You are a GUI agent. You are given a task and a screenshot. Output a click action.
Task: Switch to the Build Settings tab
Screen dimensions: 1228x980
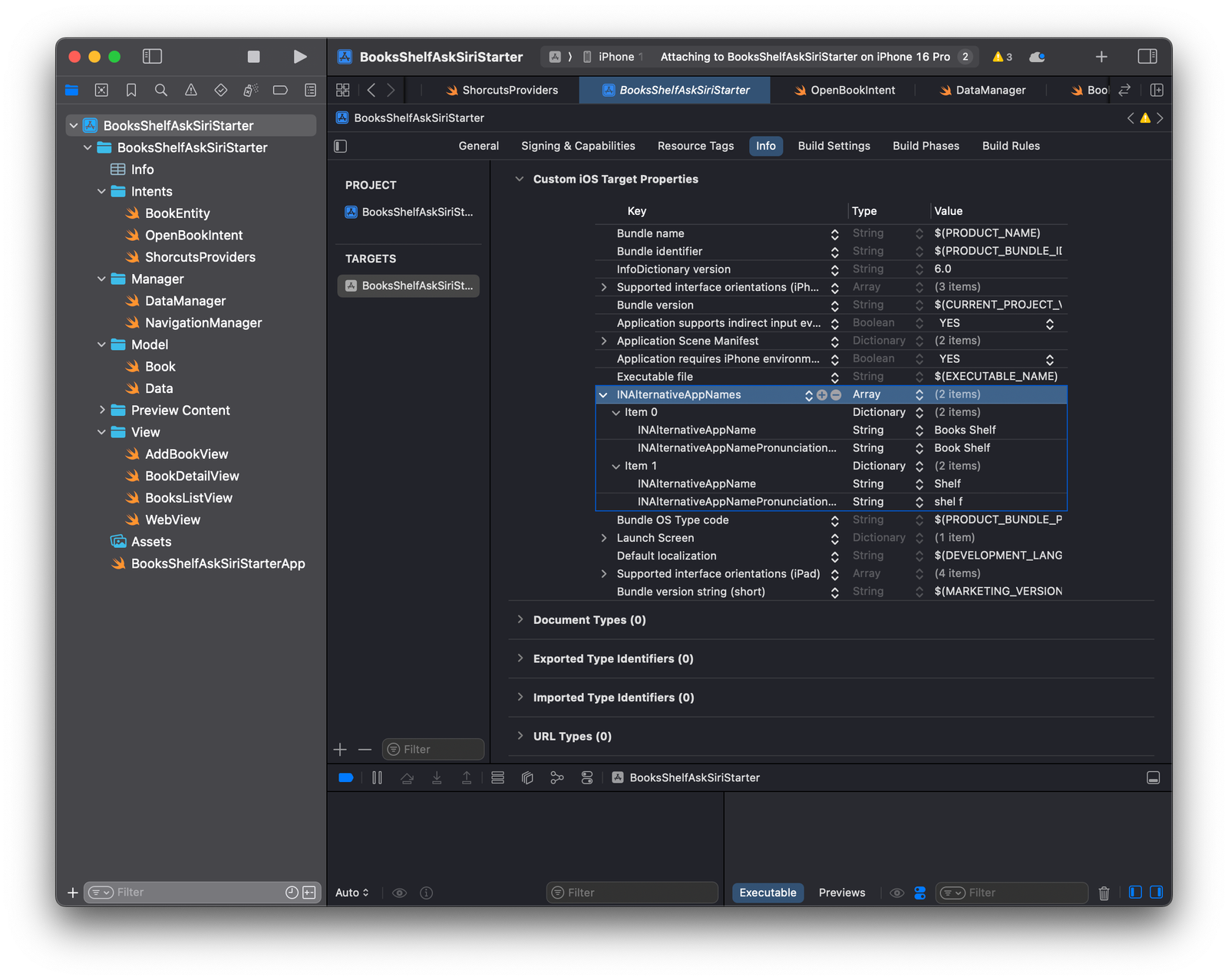pyautogui.click(x=834, y=146)
